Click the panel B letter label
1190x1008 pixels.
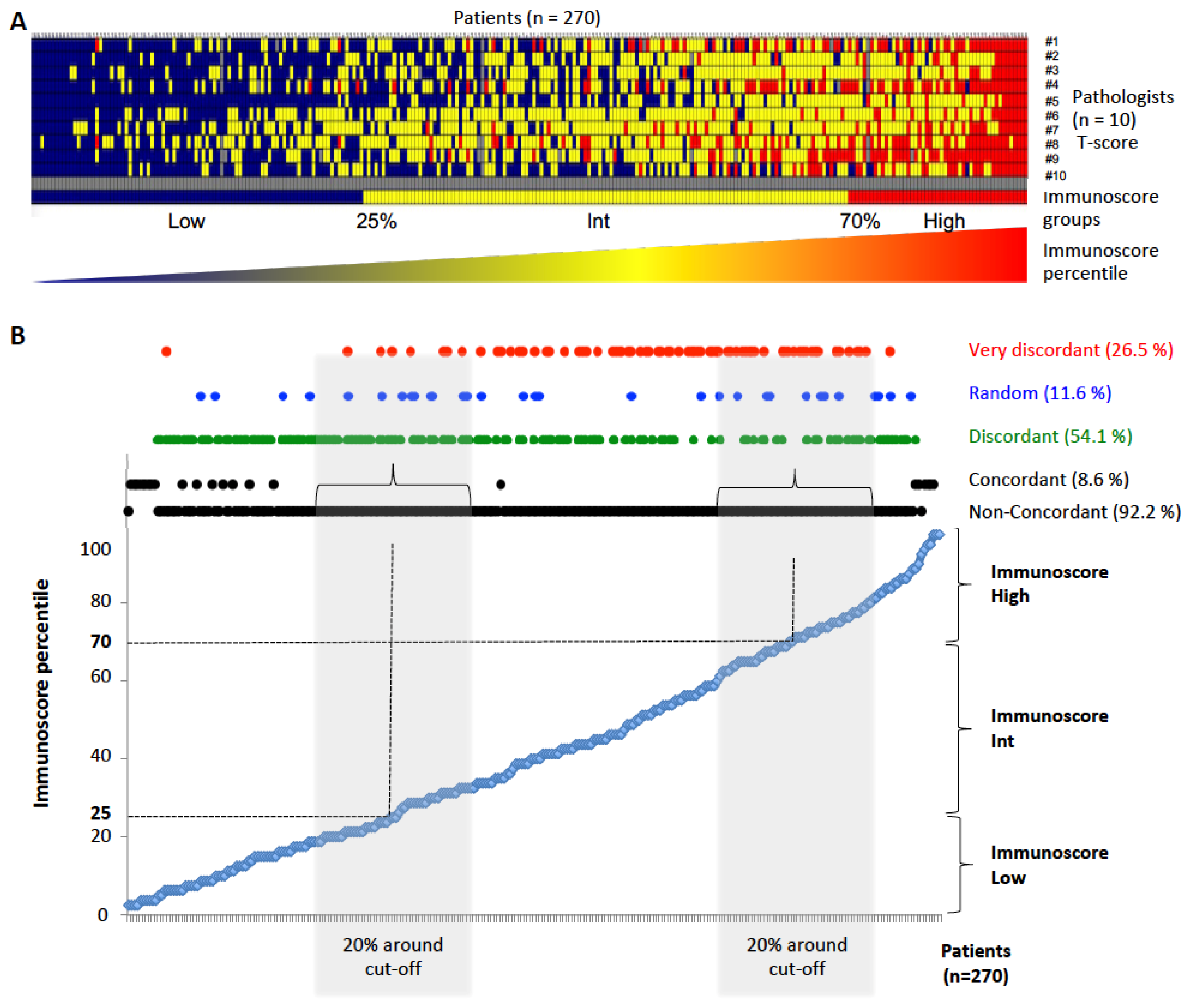[x=18, y=336]
